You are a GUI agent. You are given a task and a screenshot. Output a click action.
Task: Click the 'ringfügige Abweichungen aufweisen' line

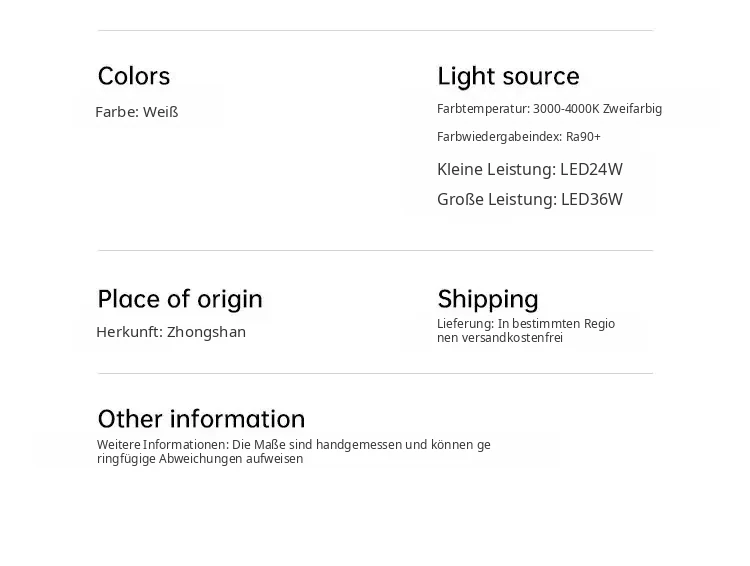click(x=200, y=459)
